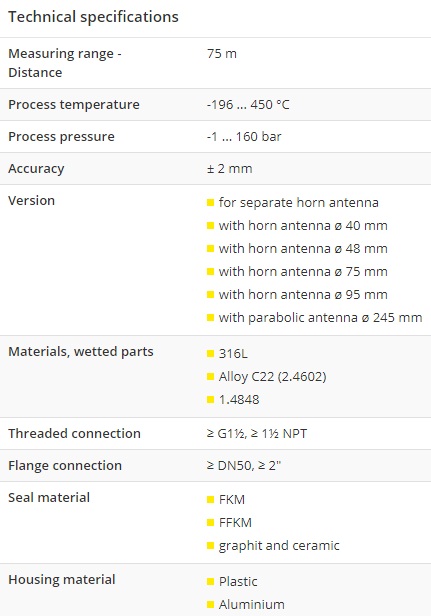Click yellow bullet next to graphit and ceramic

click(x=210, y=546)
